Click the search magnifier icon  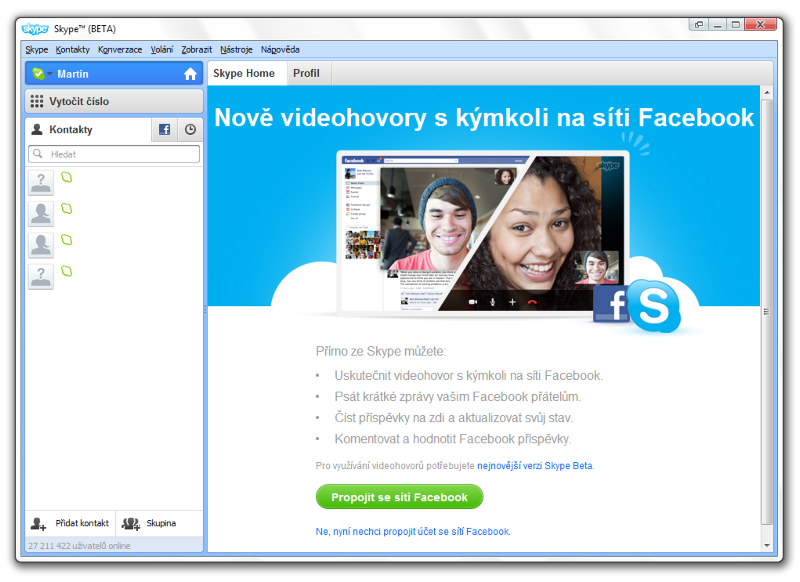[38, 154]
